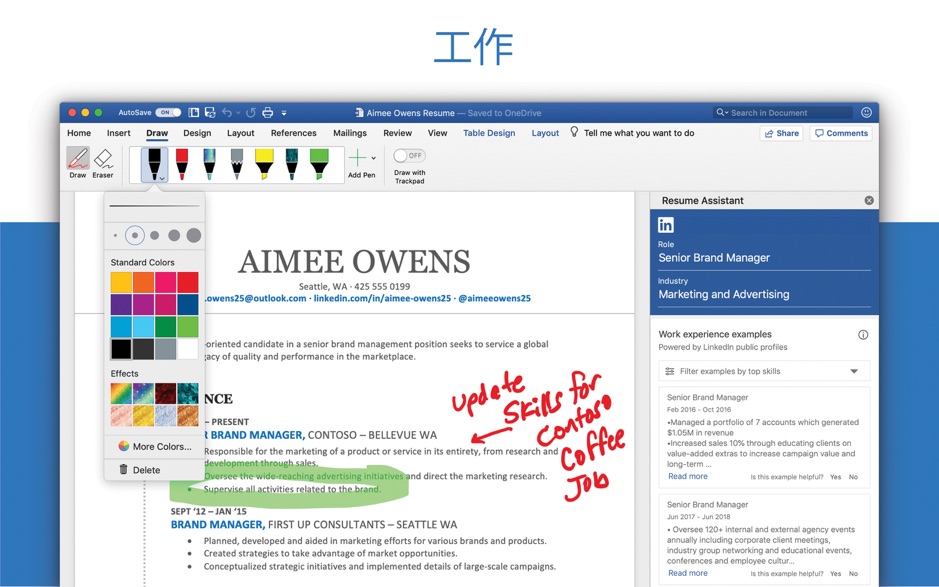Expand the selected black pen's options chevron
The width and height of the screenshot is (939, 587).
(162, 178)
